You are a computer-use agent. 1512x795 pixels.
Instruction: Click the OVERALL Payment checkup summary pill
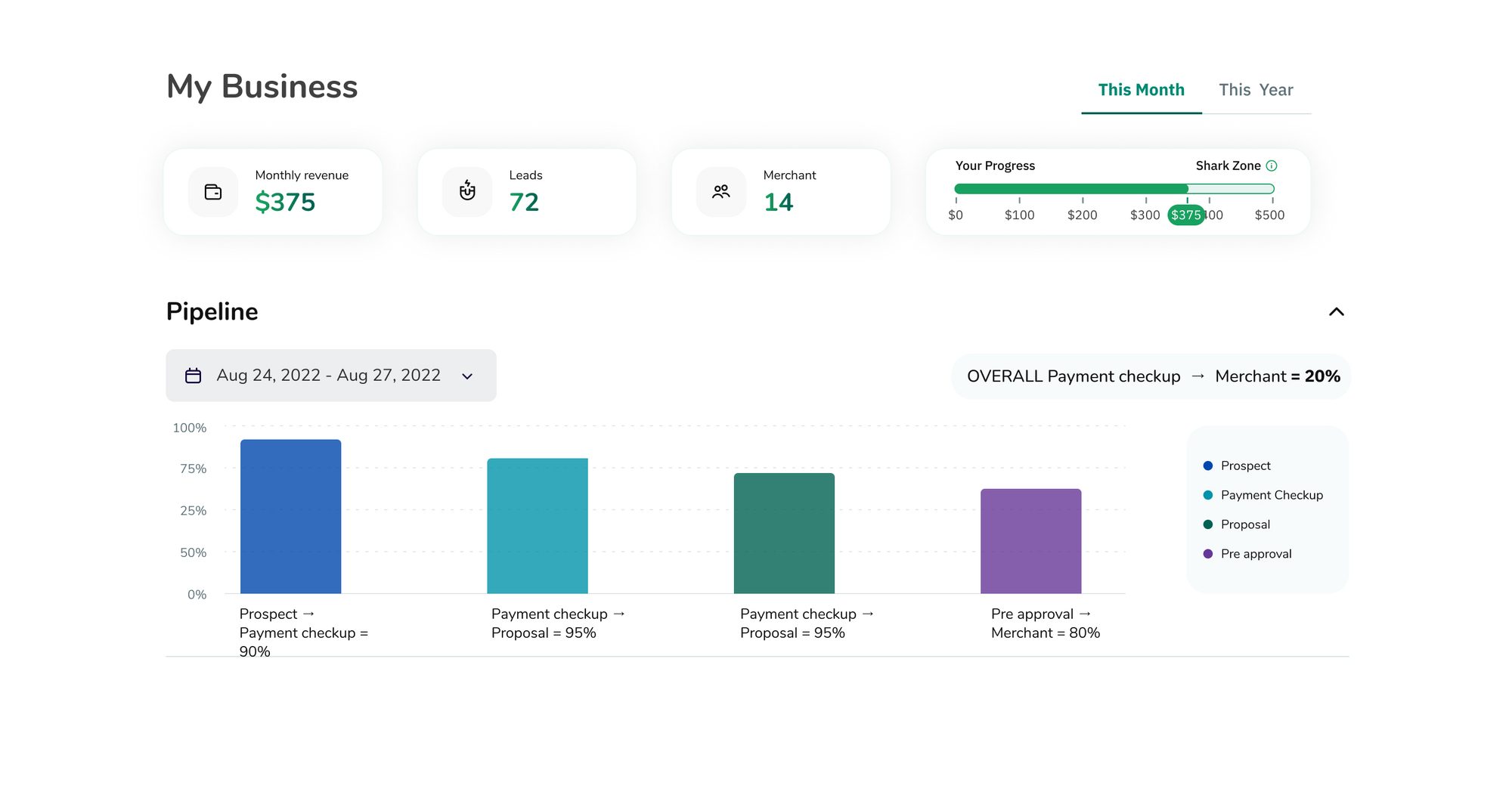pyautogui.click(x=1151, y=376)
